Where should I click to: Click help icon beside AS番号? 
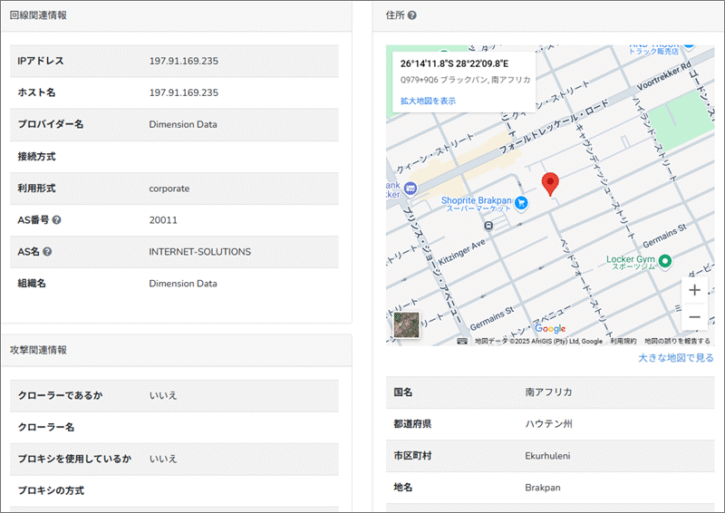click(57, 220)
